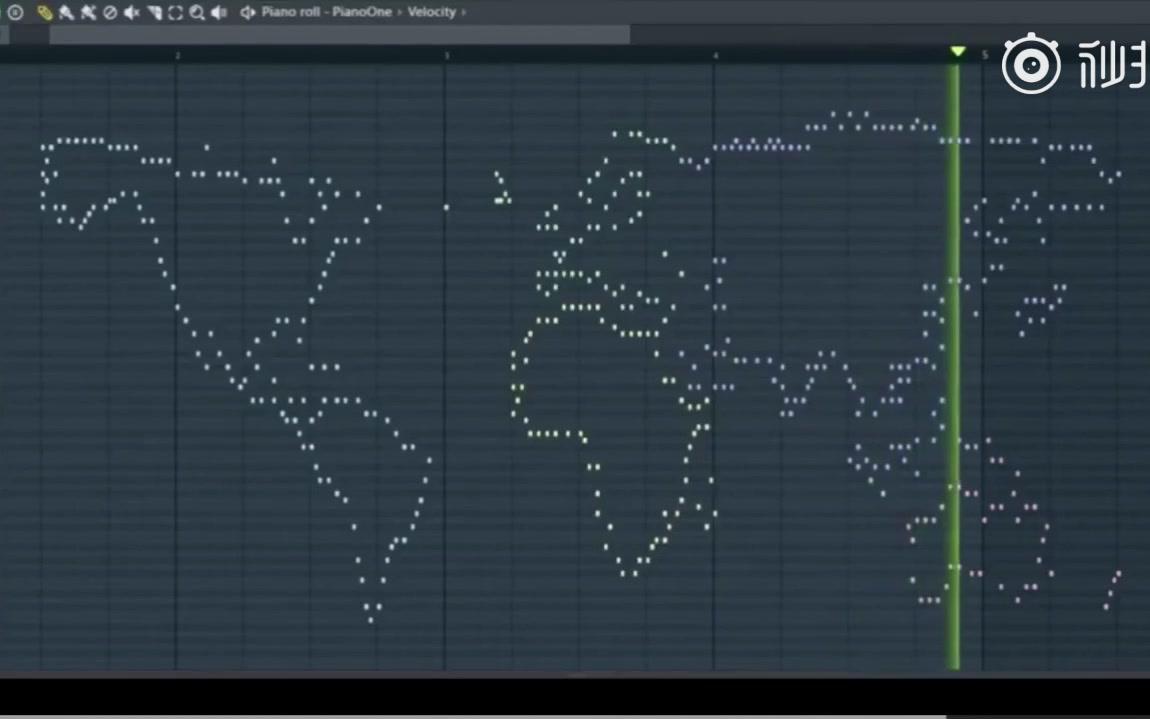The height and width of the screenshot is (719, 1150).
Task: Click the green playhead marker triangle
Action: pos(957,51)
